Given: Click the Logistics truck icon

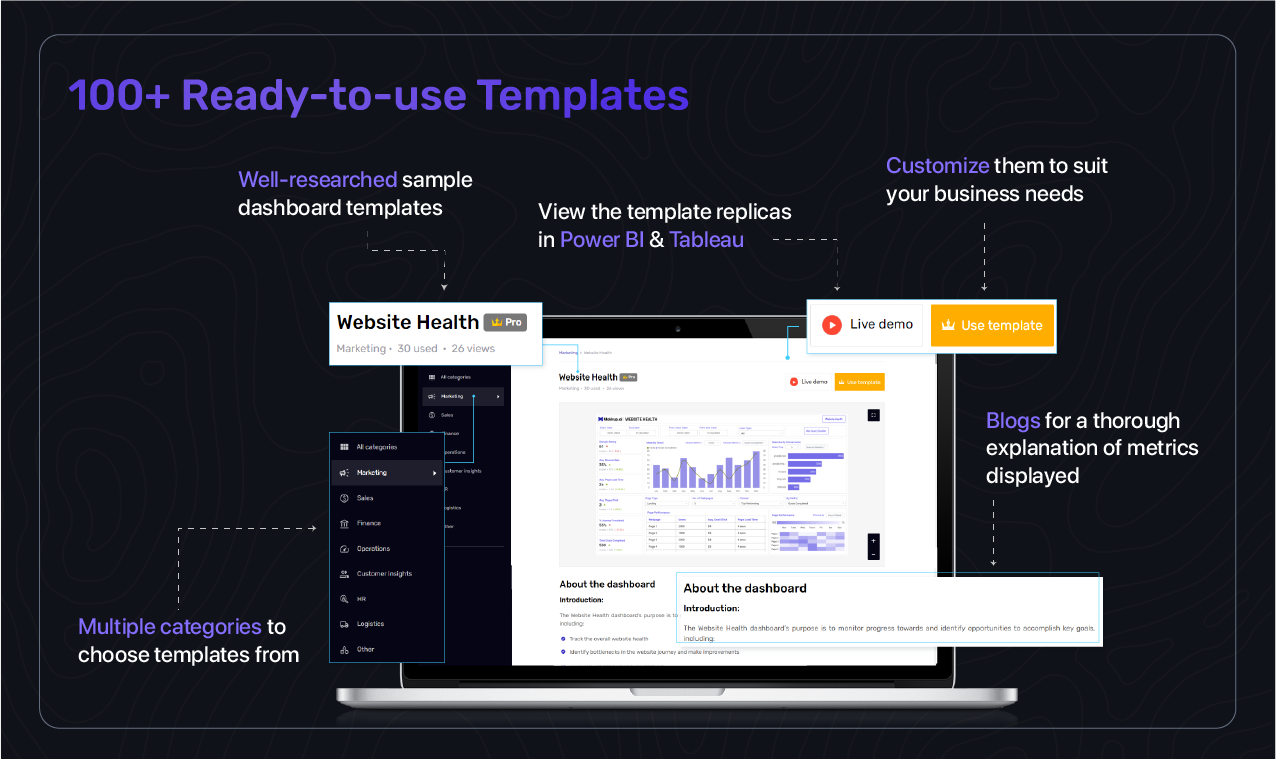Looking at the screenshot, I should 344,624.
